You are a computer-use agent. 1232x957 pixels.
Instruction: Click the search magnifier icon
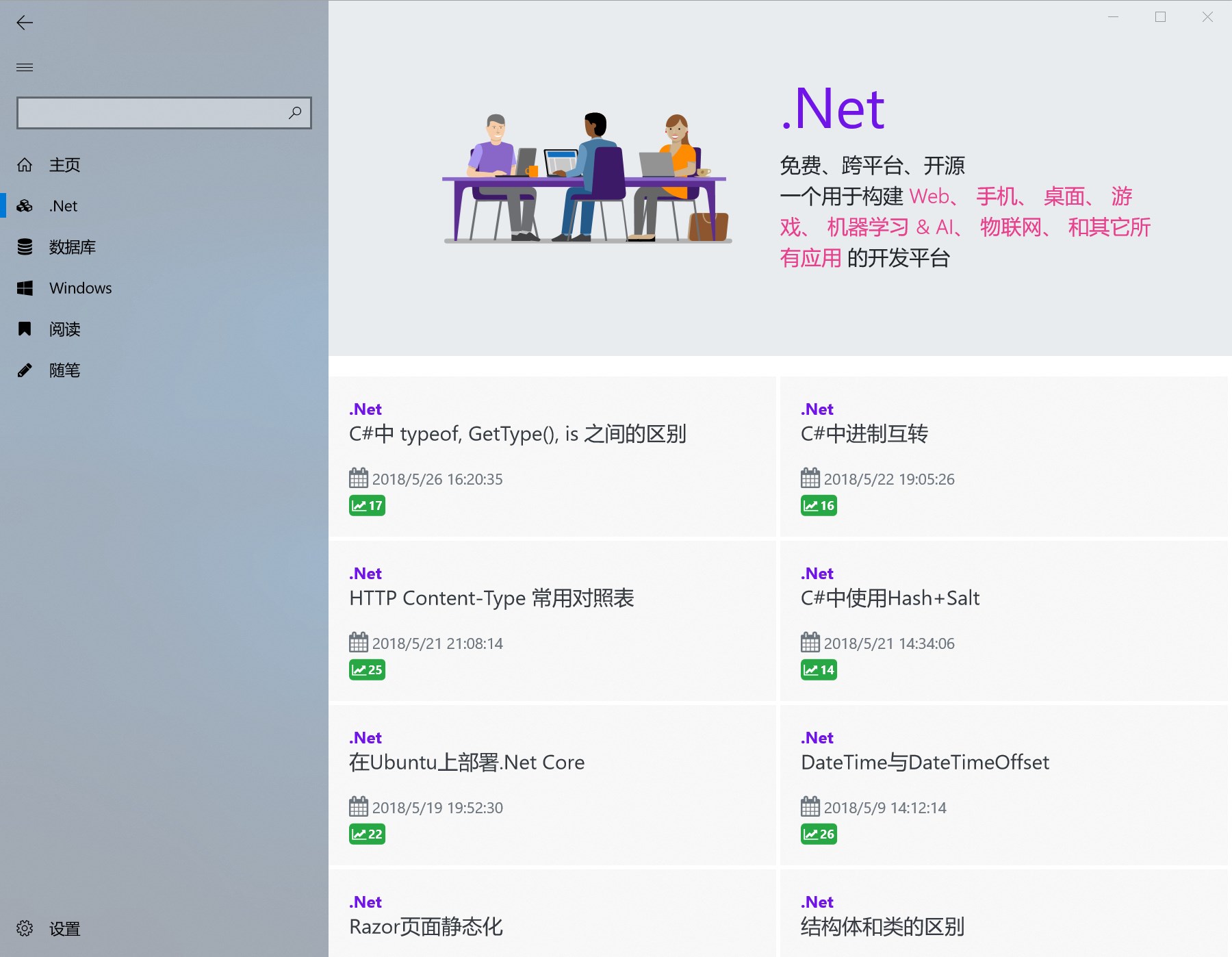pos(295,113)
